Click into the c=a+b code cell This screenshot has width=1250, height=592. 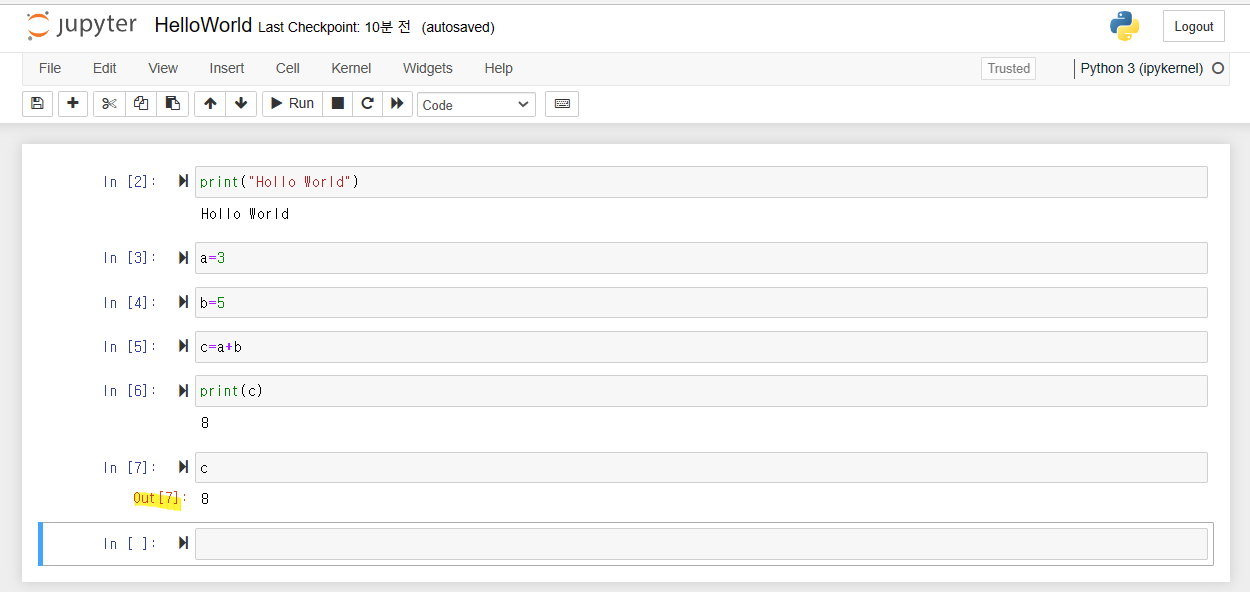point(701,346)
